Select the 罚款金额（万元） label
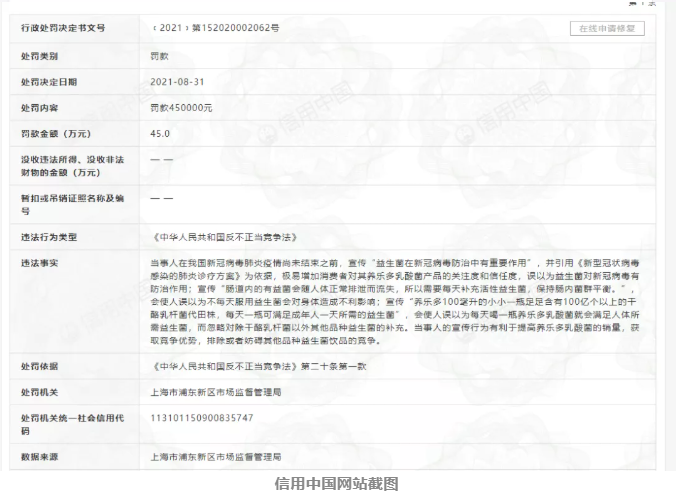676x496 pixels. pyautogui.click(x=56, y=134)
